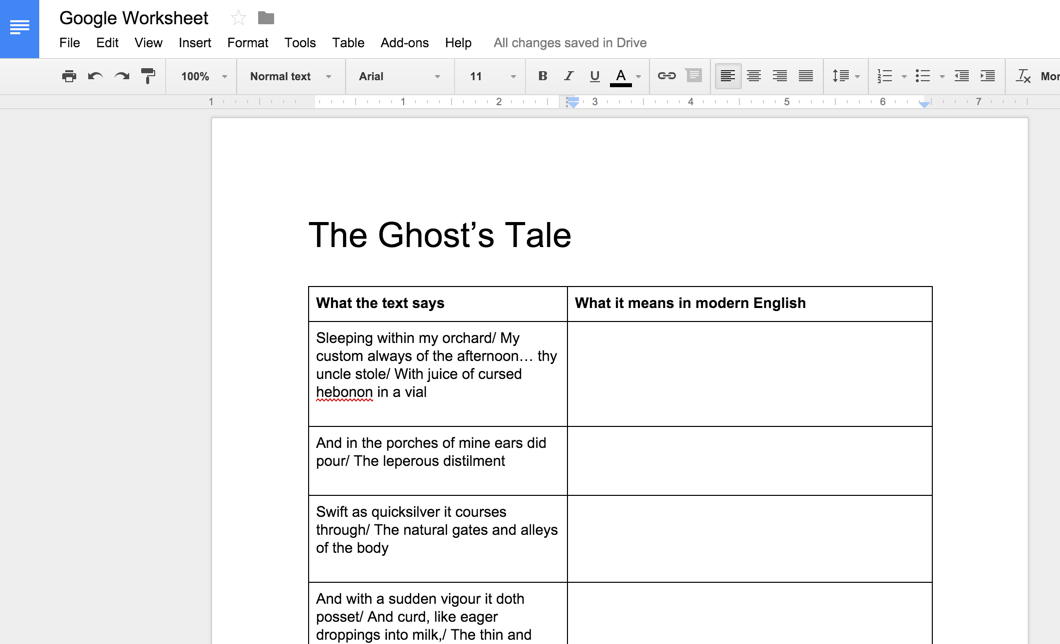Clear formatting with the Tx icon

(1023, 76)
